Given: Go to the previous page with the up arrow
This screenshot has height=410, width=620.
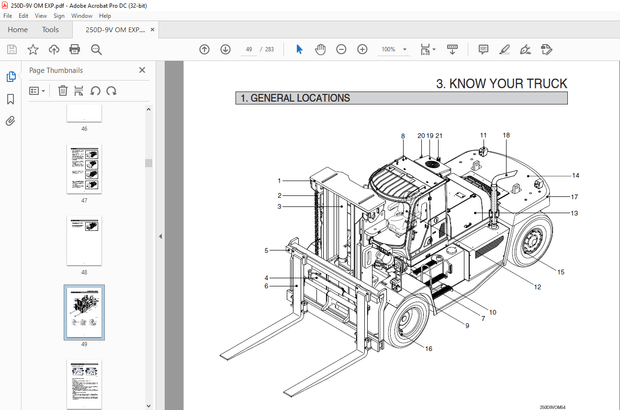Looking at the screenshot, I should pos(204,49).
